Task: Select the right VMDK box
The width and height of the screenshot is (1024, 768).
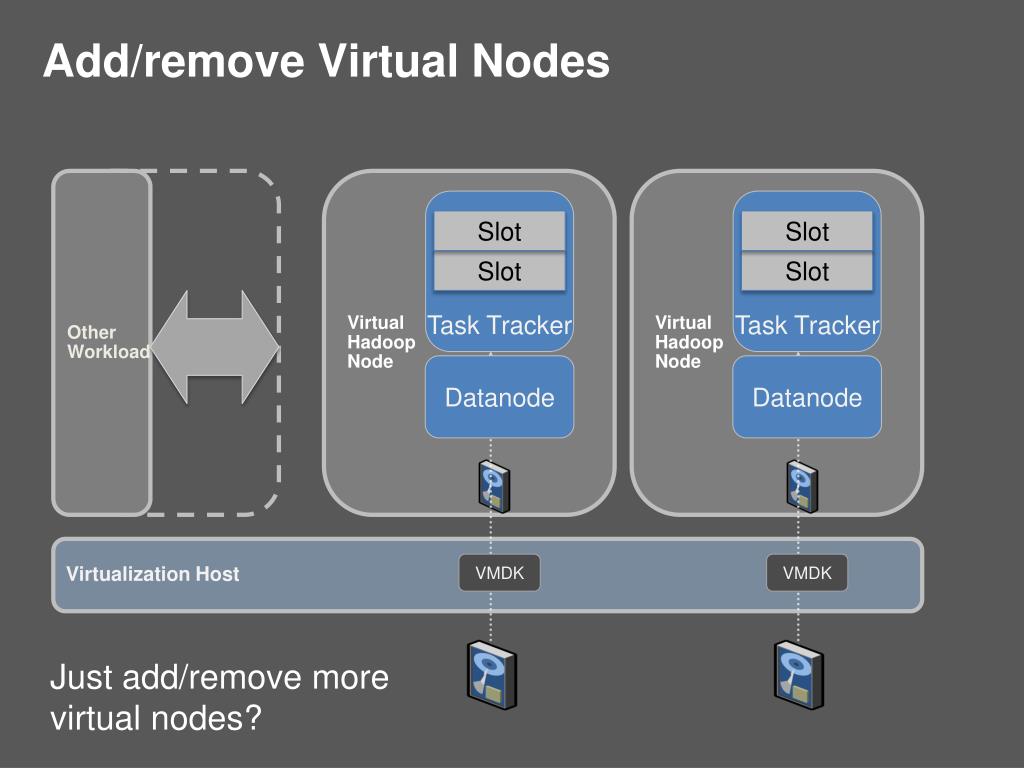Action: [x=807, y=573]
